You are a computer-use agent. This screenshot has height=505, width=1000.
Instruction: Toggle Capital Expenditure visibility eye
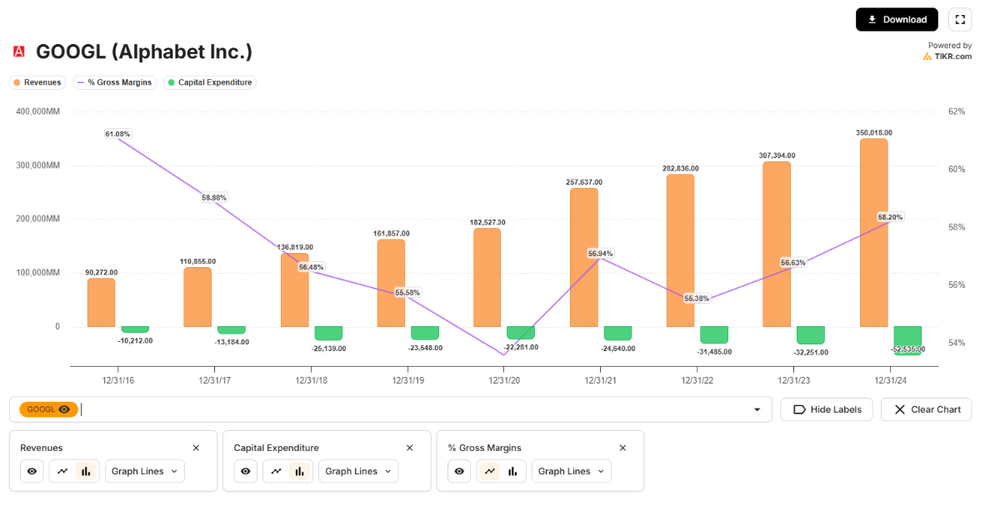point(246,471)
